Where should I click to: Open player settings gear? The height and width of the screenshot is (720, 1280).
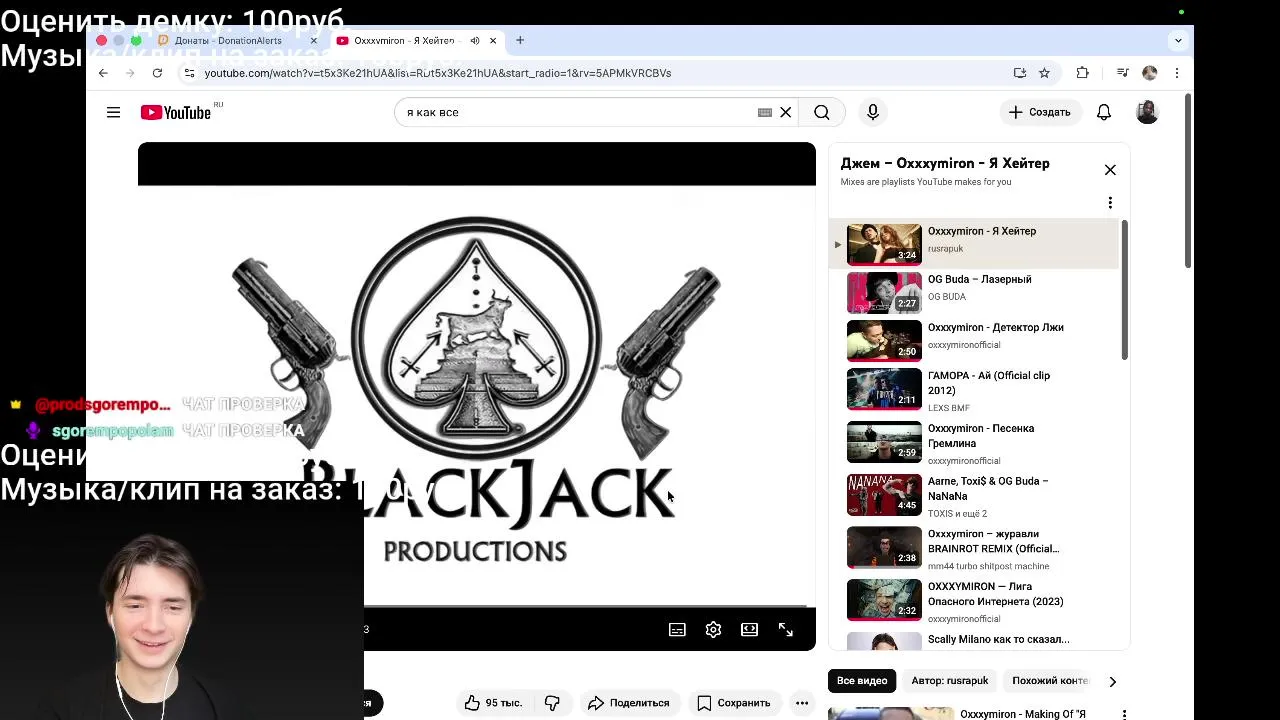coord(713,629)
